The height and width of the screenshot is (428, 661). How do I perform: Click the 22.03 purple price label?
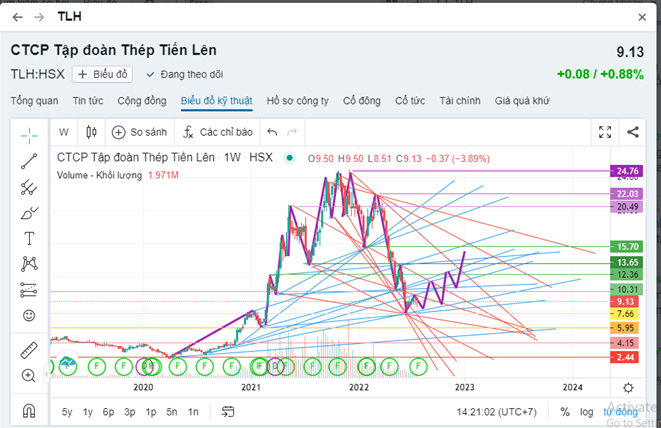[627, 194]
